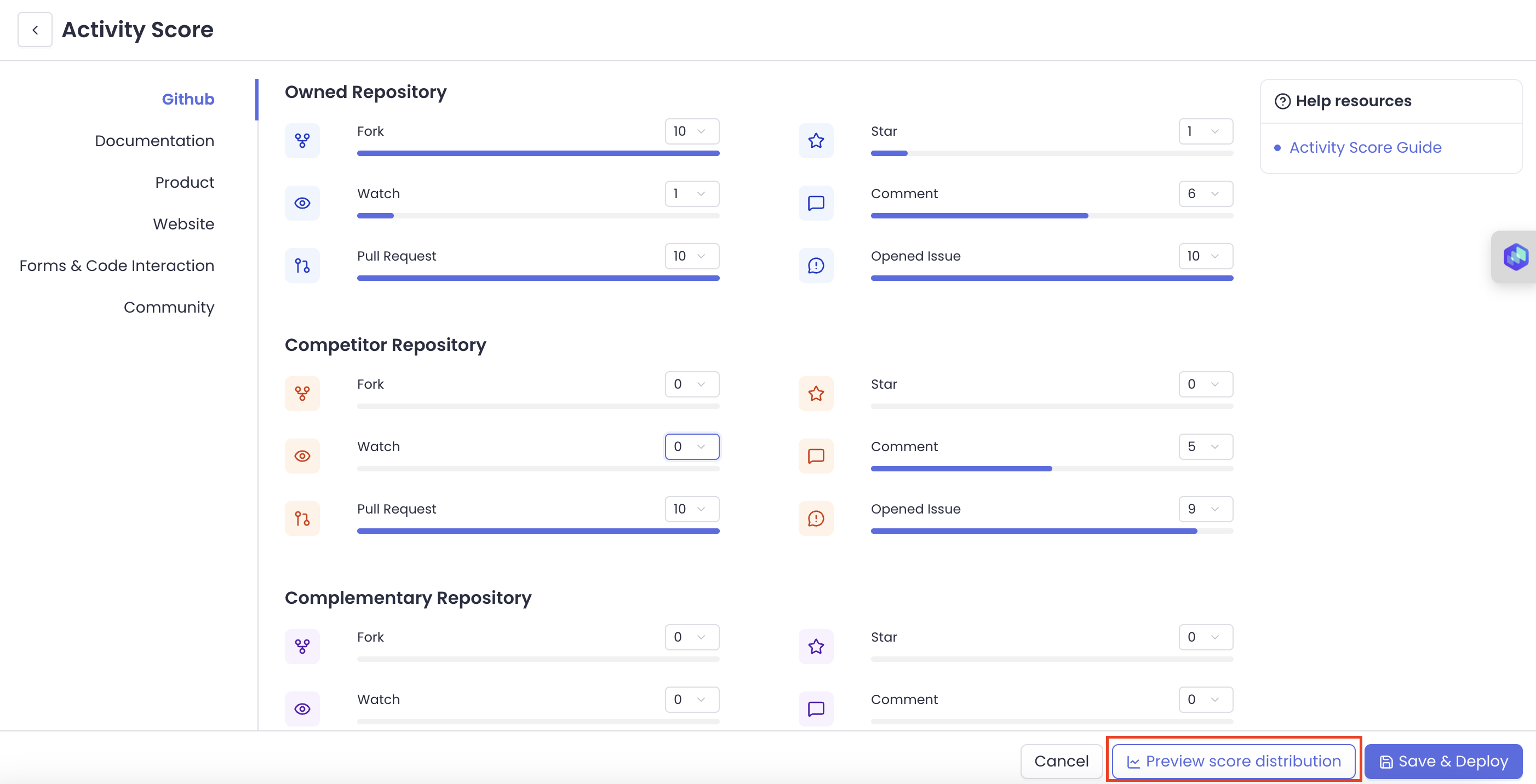The image size is (1536, 784).
Task: Expand Competitor Repository Opened Issue dropdown
Action: tap(1205, 509)
